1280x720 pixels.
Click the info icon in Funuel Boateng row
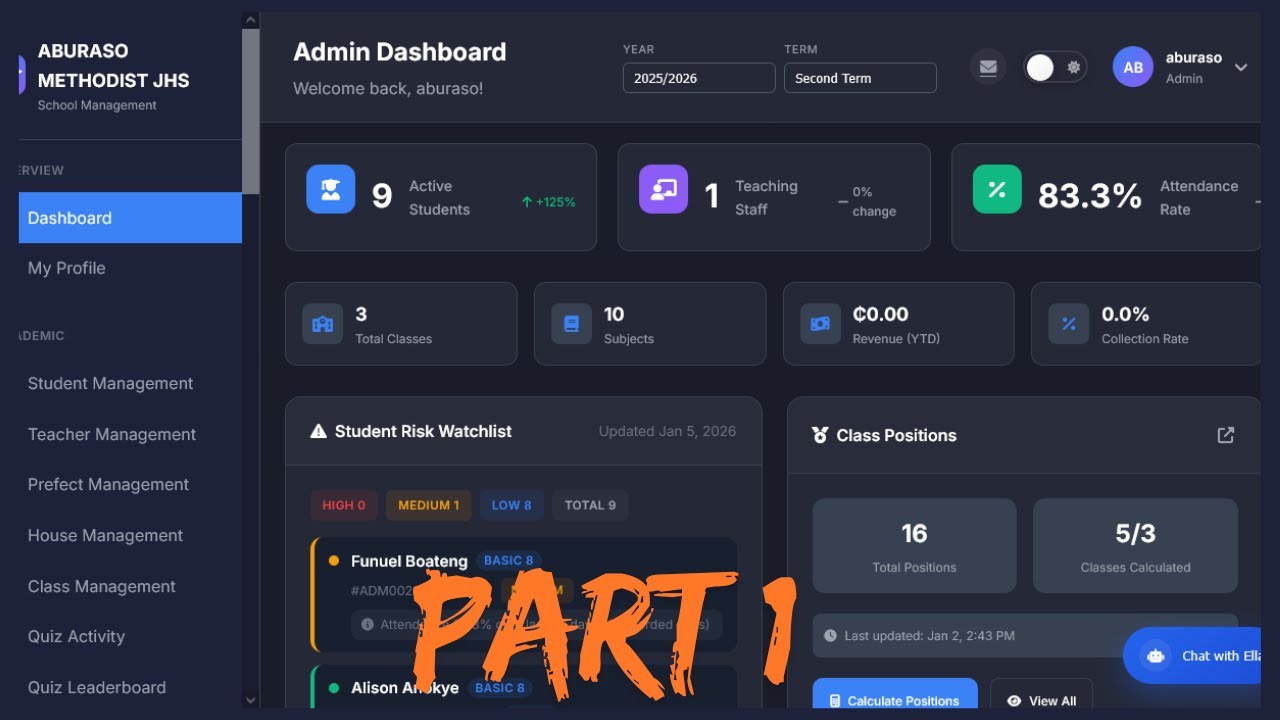[367, 624]
